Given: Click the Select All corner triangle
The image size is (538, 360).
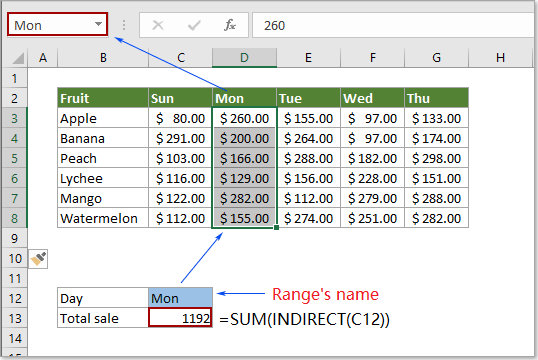Looking at the screenshot, I should [18, 58].
